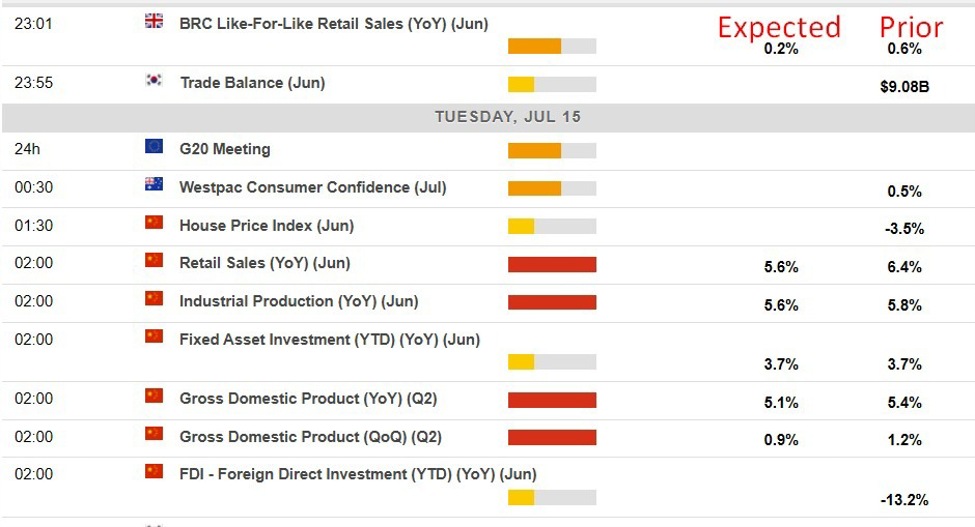Click China flag beside FDI Foreign Direct Investment
The height and width of the screenshot is (527, 975).
click(154, 472)
